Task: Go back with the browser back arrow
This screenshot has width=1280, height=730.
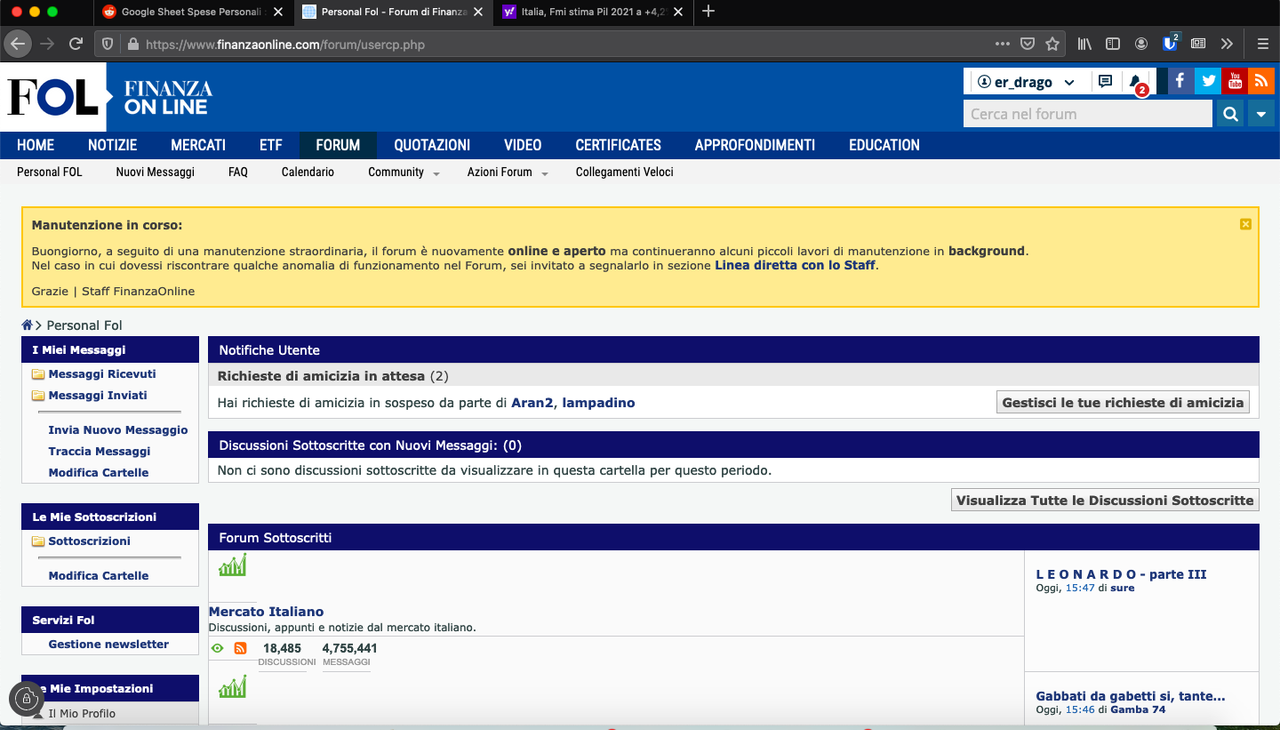Action: click(17, 44)
